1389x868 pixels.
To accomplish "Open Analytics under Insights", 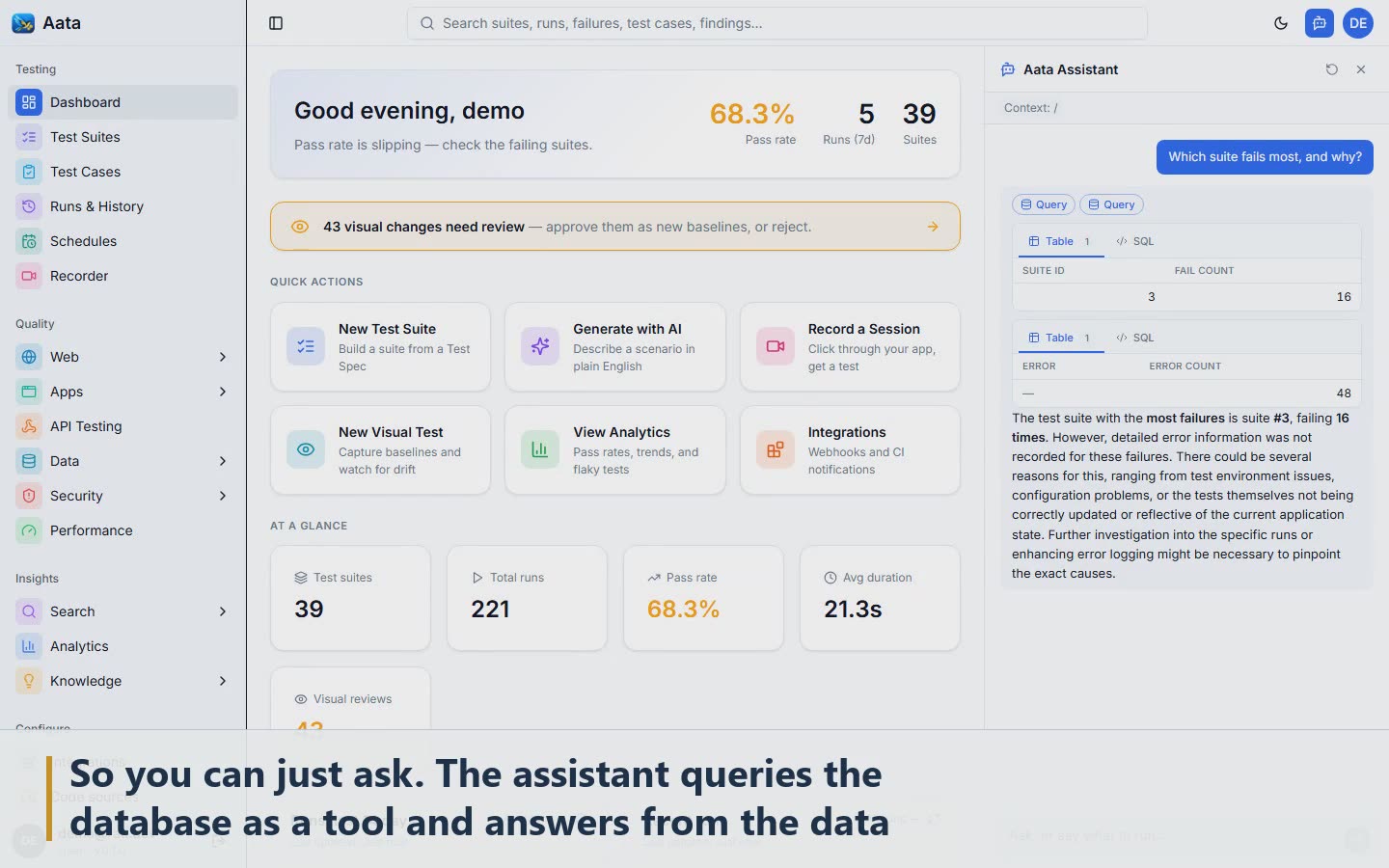I will pyautogui.click(x=123, y=646).
